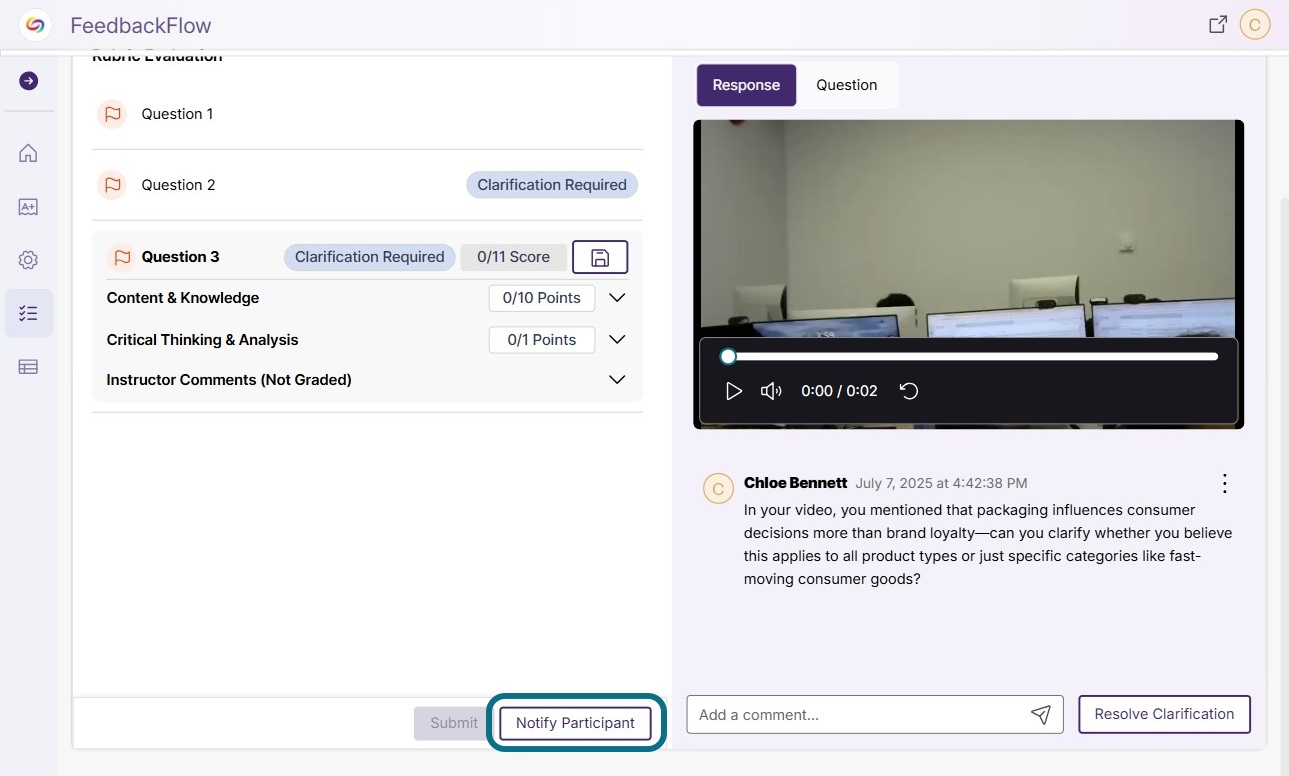The image size is (1289, 776).
Task: Click the 0/1 Points field
Action: pos(541,340)
